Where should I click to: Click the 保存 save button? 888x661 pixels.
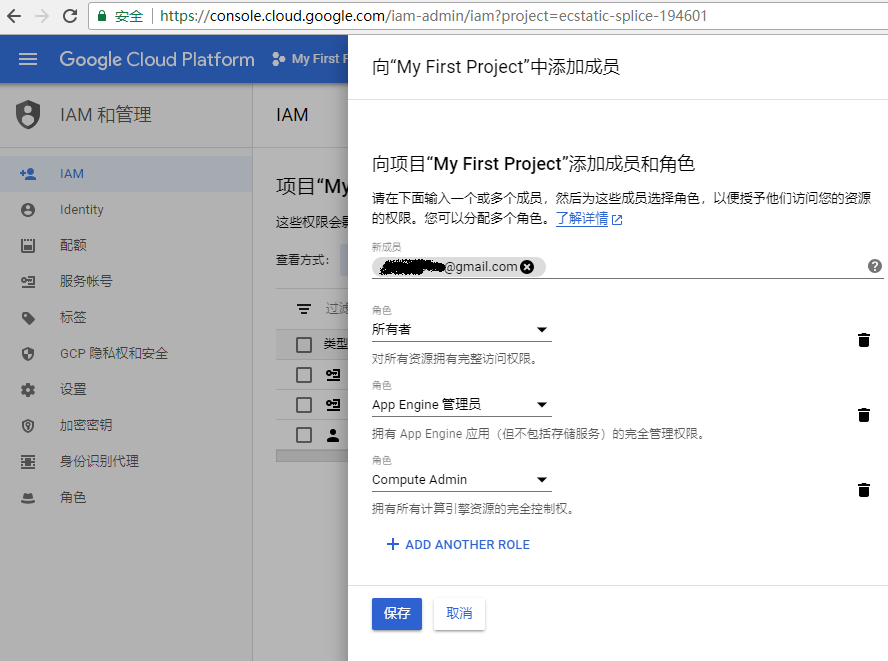pyautogui.click(x=397, y=614)
